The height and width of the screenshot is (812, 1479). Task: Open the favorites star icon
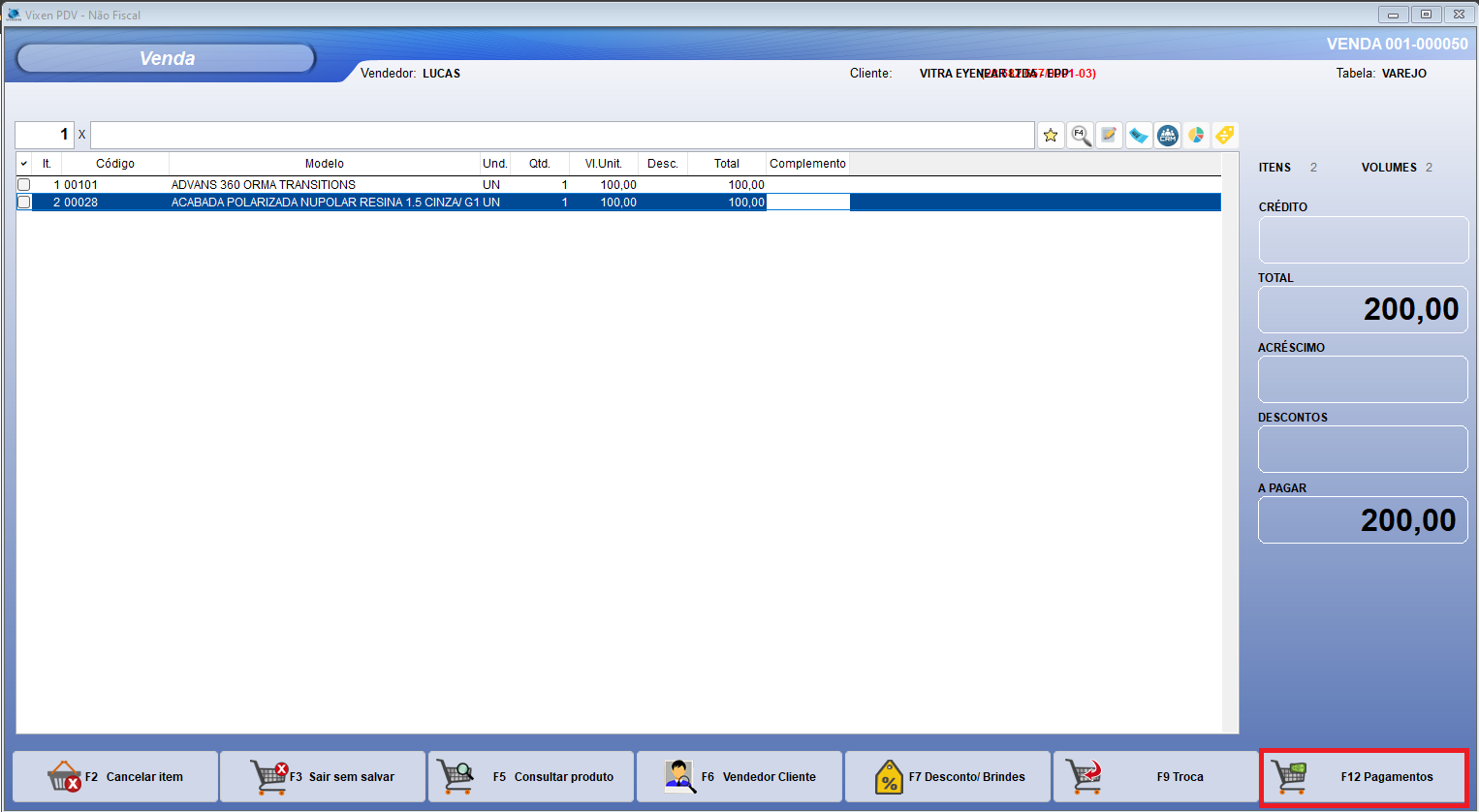[1051, 135]
